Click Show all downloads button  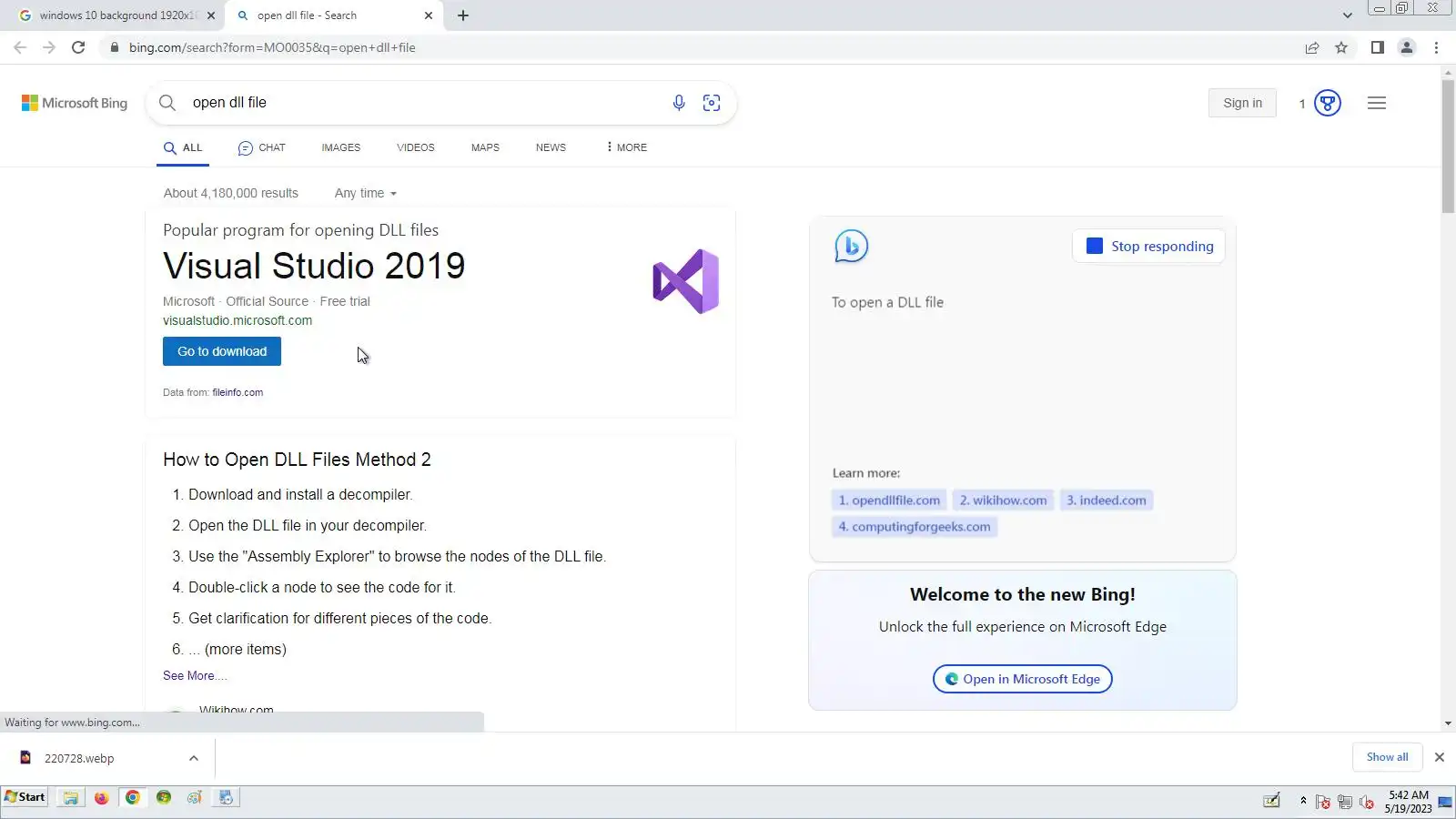[x=1387, y=758]
